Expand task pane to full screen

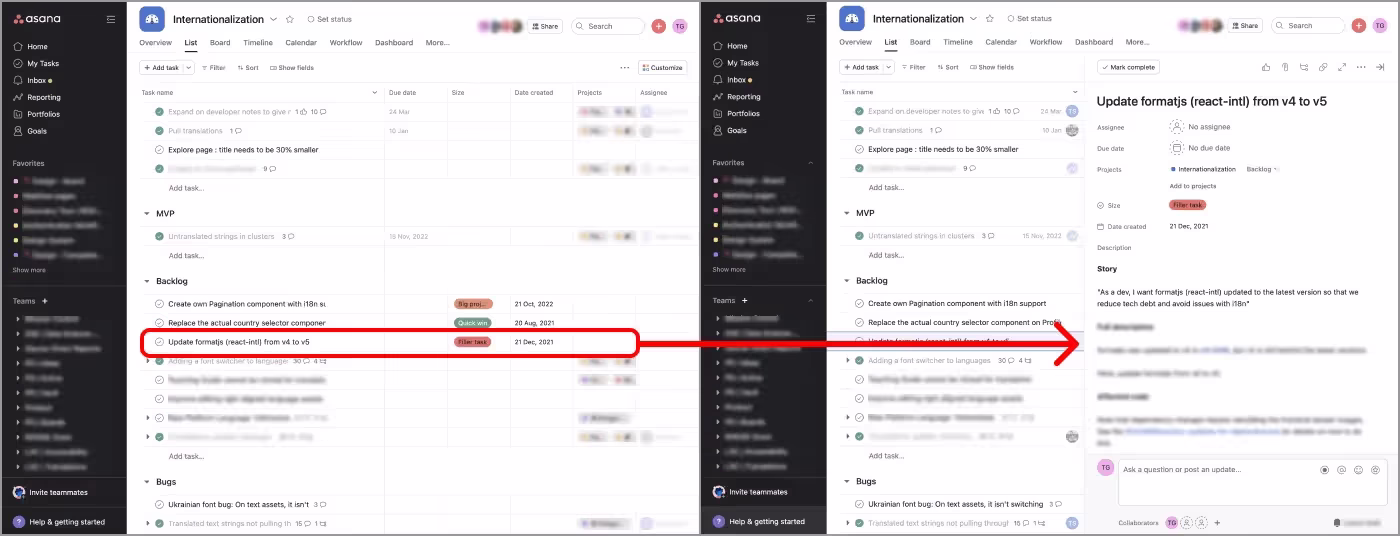[x=1342, y=67]
